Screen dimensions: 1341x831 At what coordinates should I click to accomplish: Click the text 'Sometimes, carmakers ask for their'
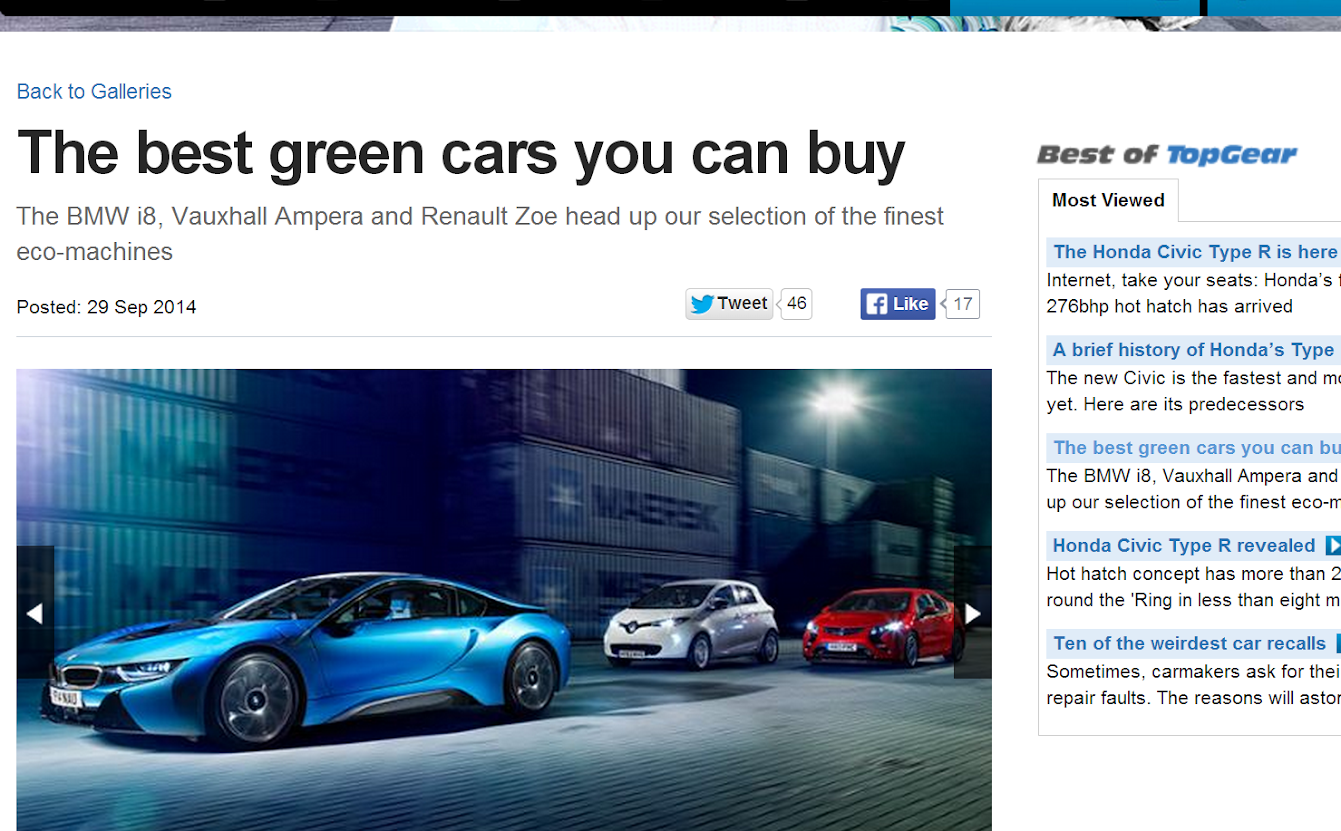pos(1194,672)
